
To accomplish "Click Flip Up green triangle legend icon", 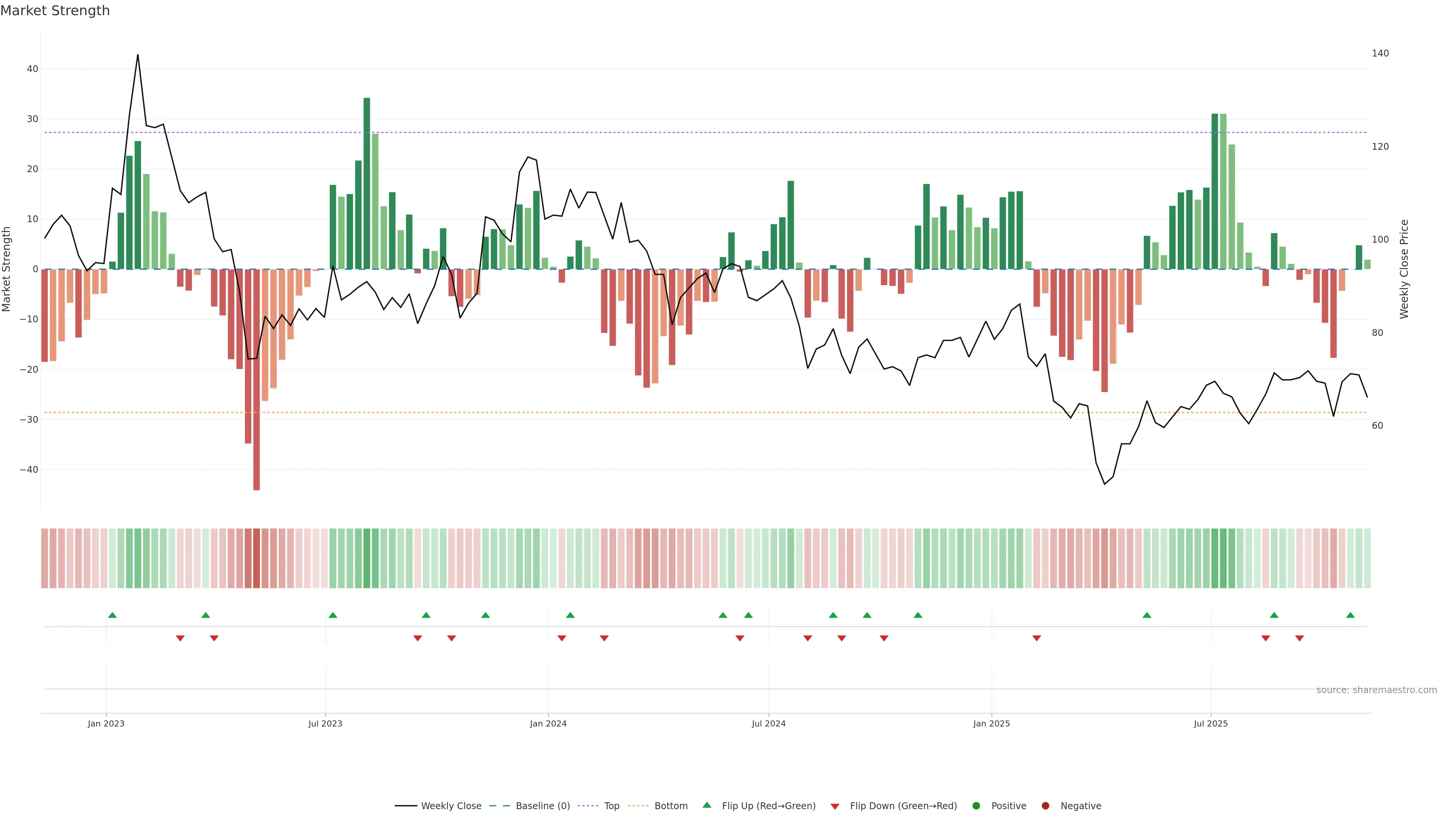I will 706,805.
